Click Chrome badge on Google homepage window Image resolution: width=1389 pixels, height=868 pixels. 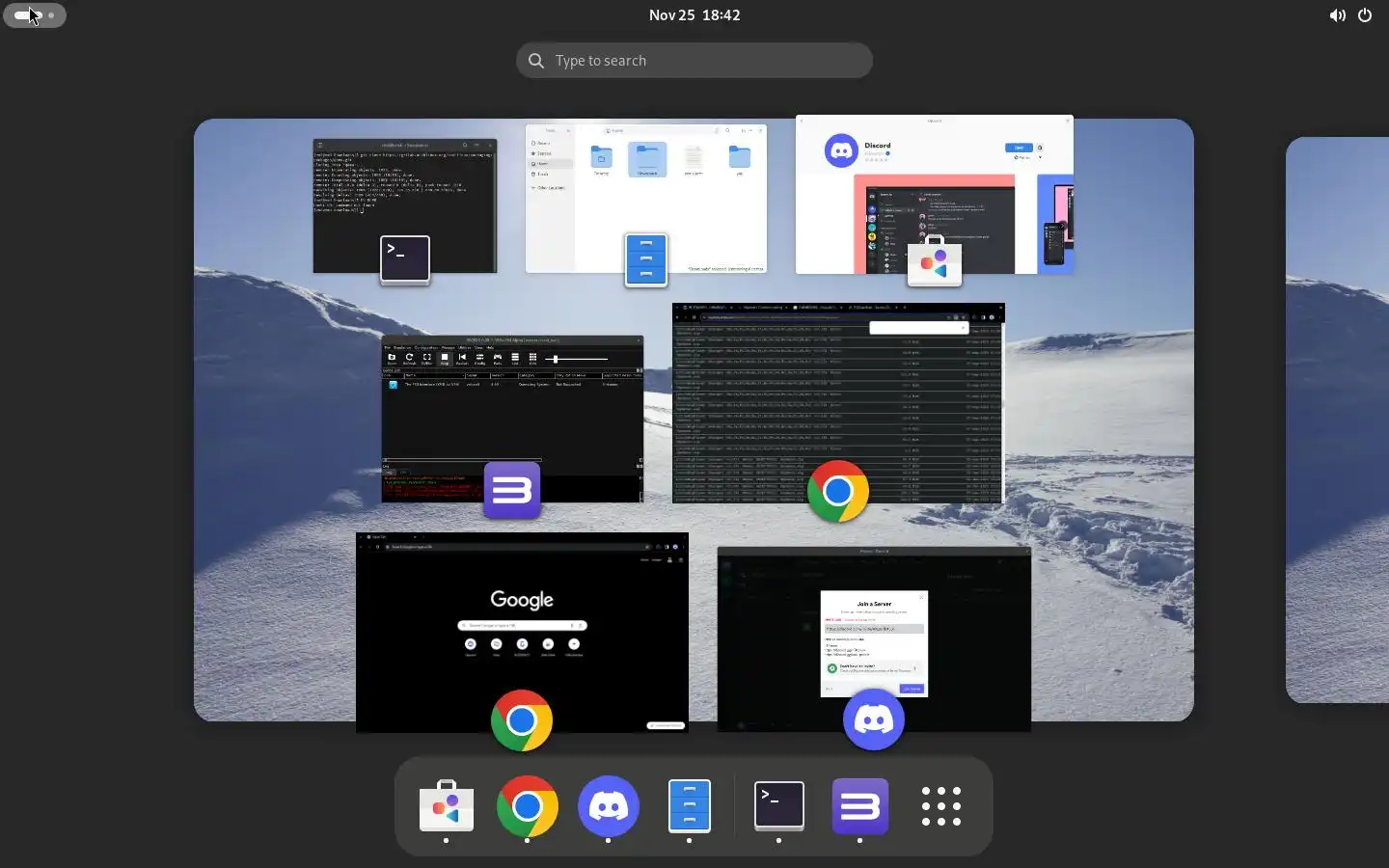522,720
